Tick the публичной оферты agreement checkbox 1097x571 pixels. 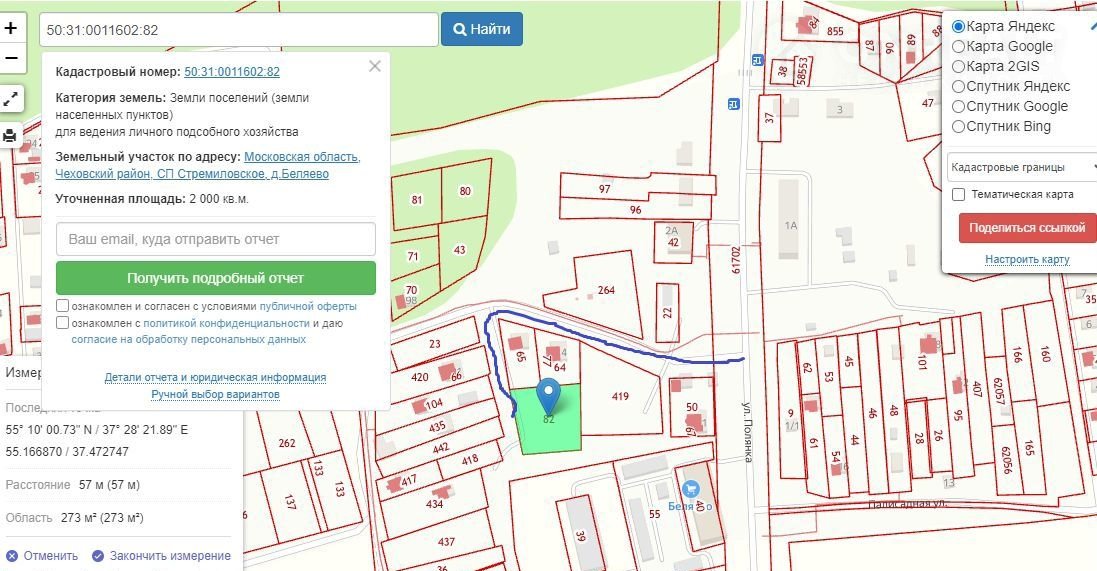coord(63,306)
